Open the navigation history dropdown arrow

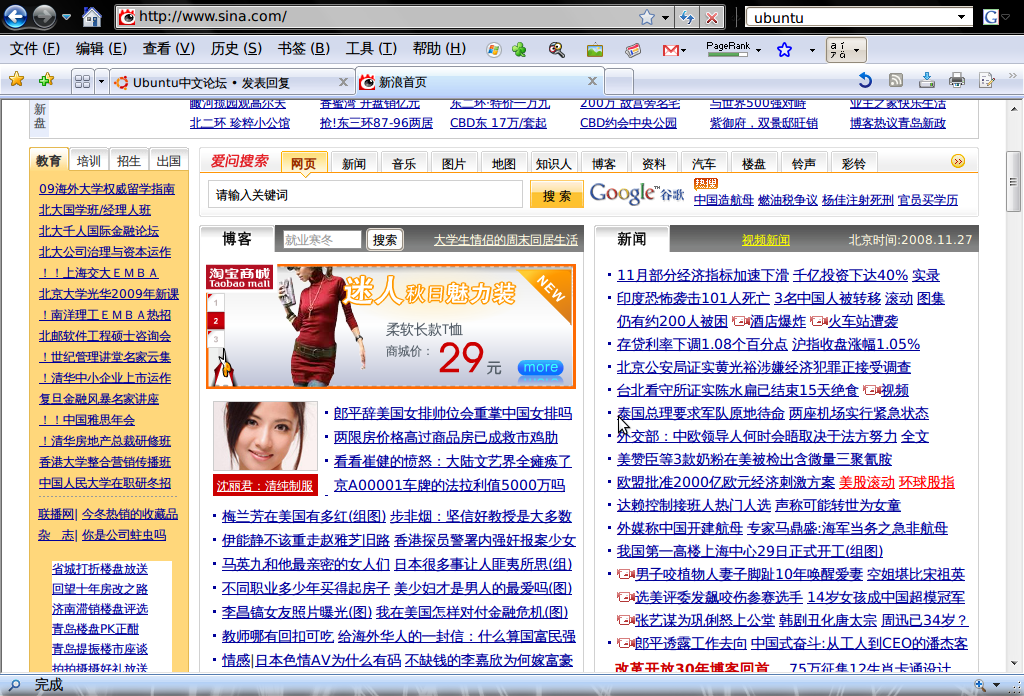pos(67,17)
